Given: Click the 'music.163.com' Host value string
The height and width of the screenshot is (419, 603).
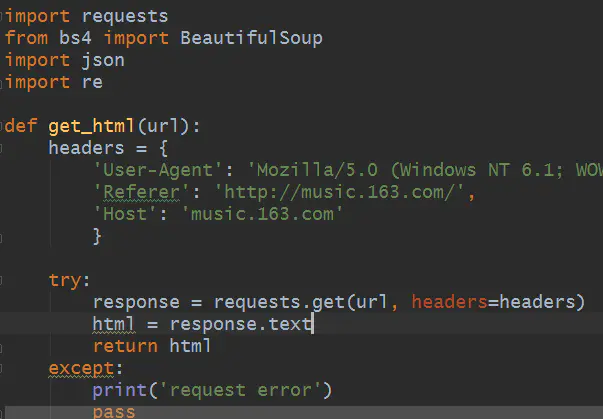Looking at the screenshot, I should 262,214.
